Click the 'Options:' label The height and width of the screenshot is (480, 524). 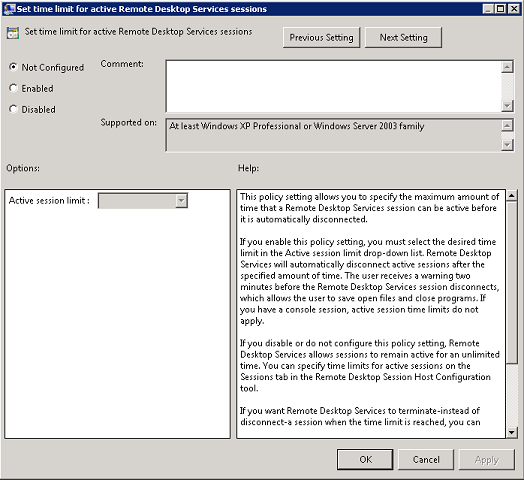tap(23, 168)
